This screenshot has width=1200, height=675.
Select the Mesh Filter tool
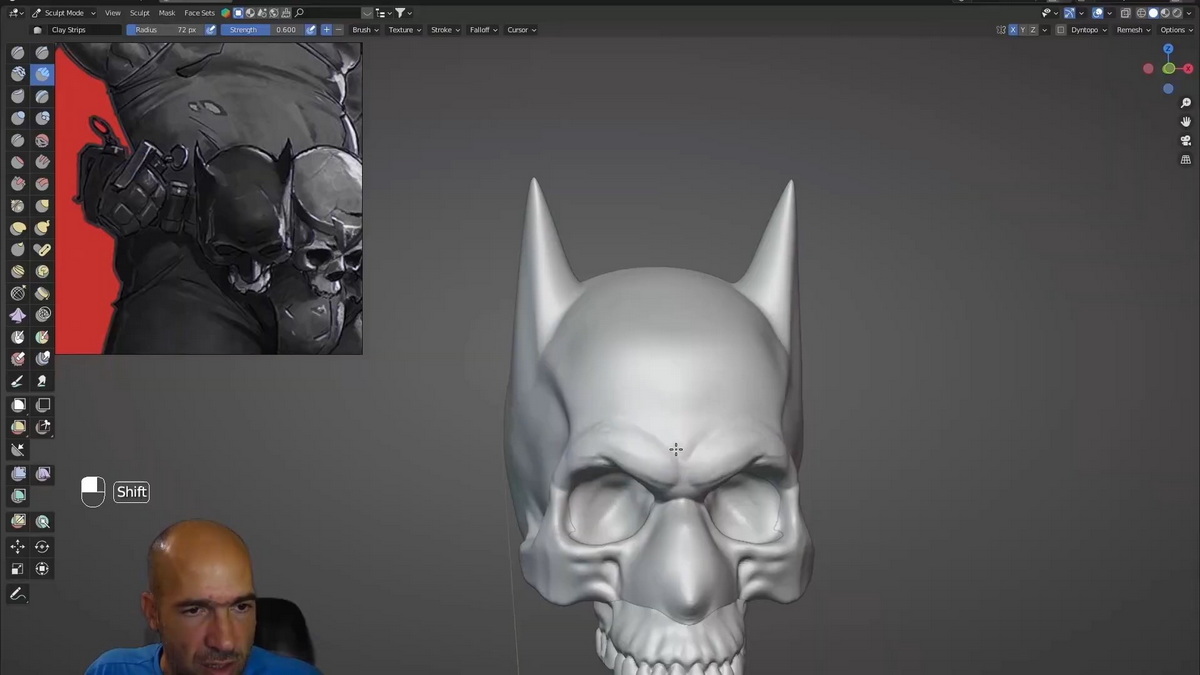(18, 474)
